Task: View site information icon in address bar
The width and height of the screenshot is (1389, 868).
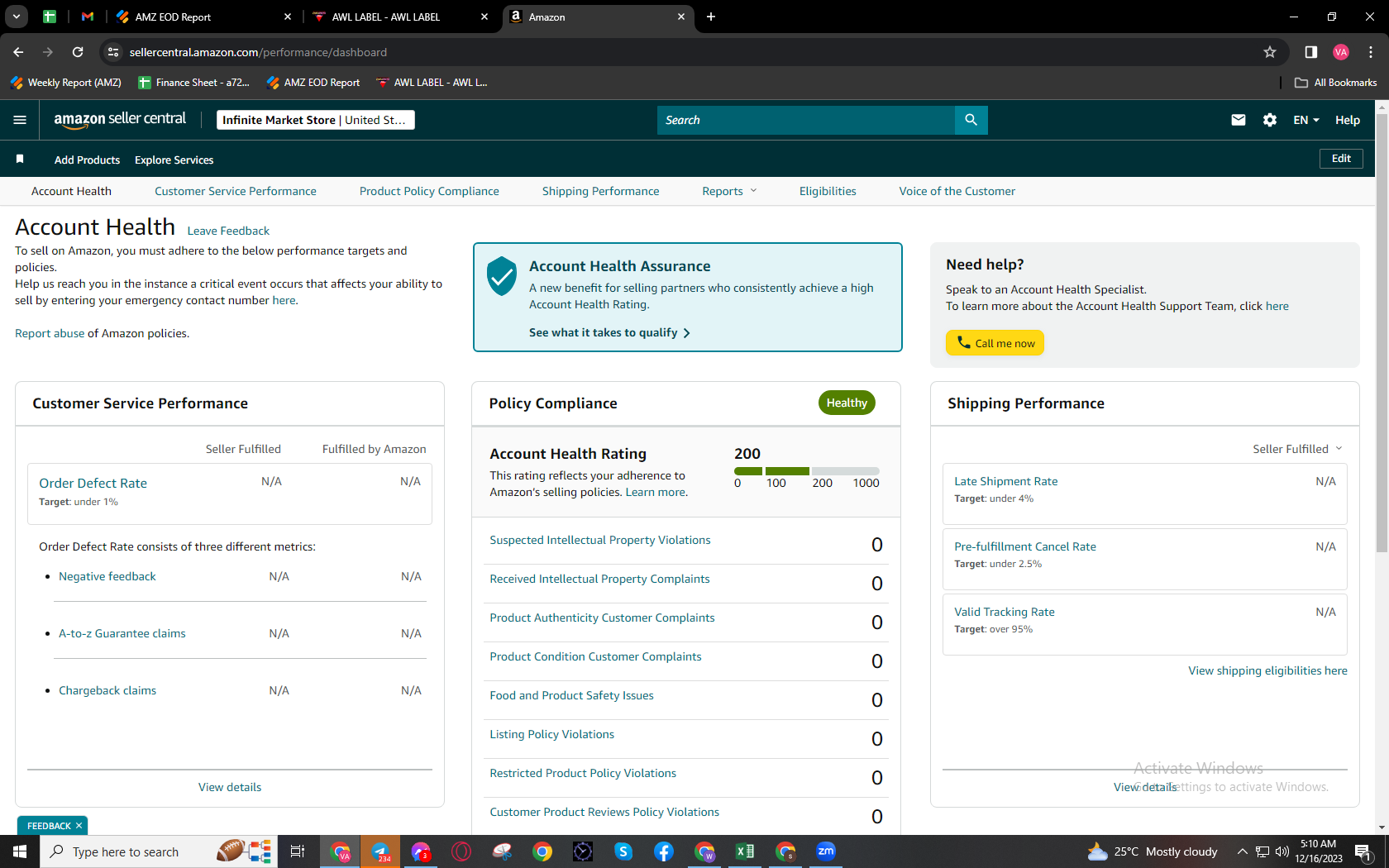Action: (113, 52)
